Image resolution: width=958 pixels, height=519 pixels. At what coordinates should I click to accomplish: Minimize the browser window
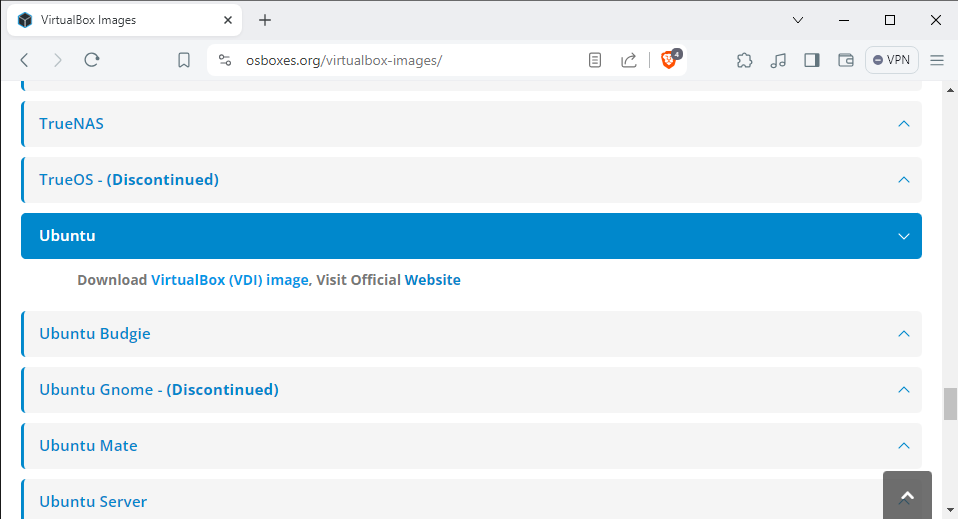click(x=844, y=20)
